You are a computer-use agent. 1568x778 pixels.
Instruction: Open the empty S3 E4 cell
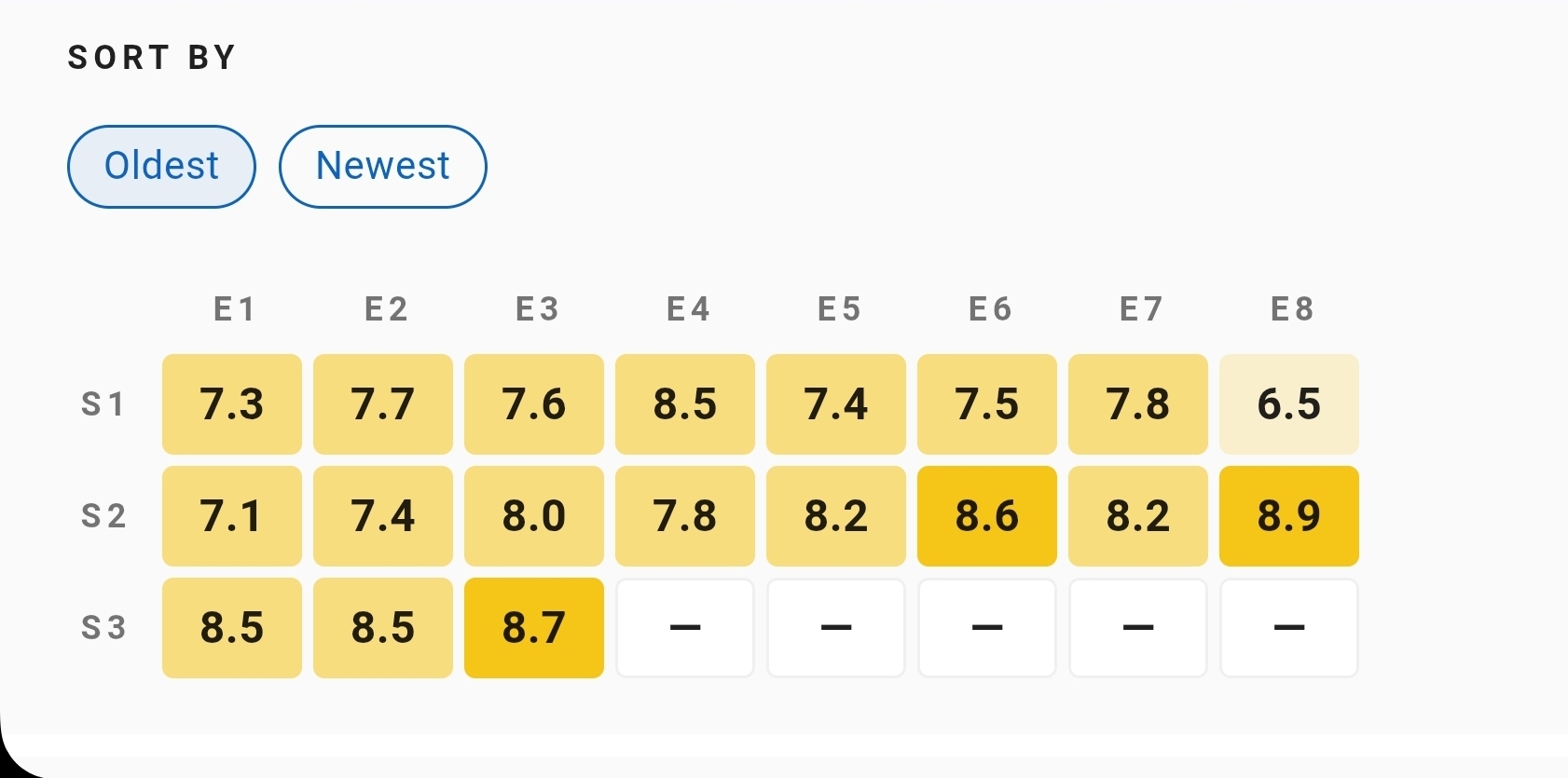685,628
